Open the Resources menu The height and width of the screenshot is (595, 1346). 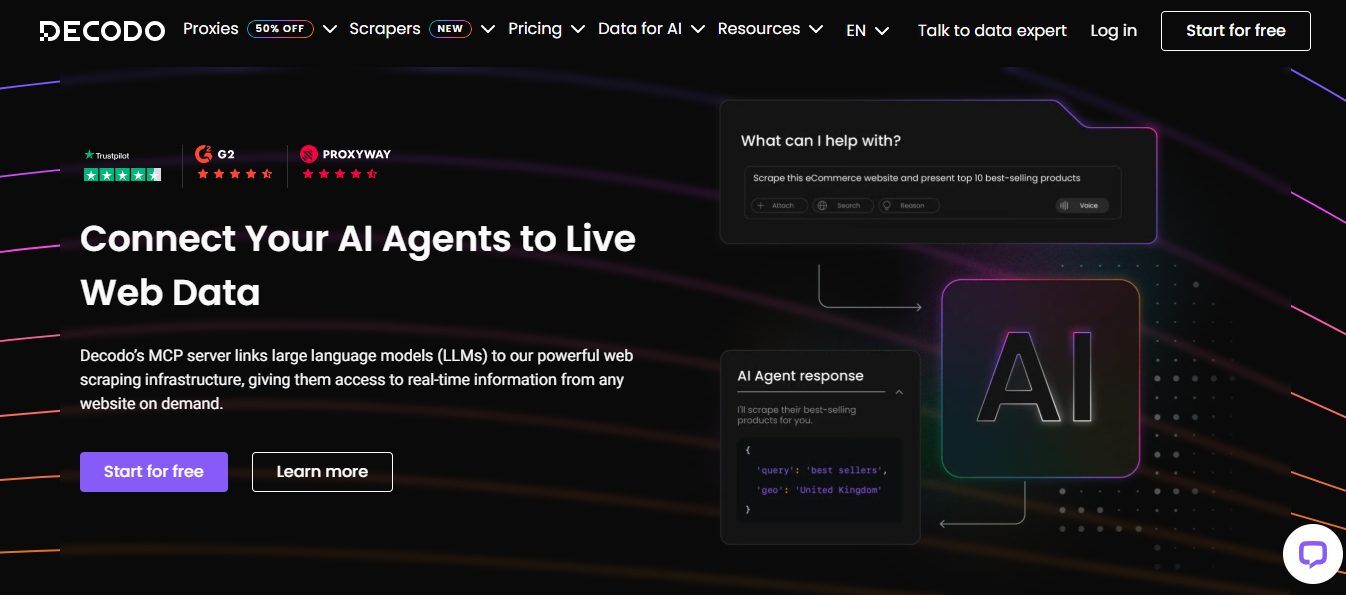(x=770, y=29)
